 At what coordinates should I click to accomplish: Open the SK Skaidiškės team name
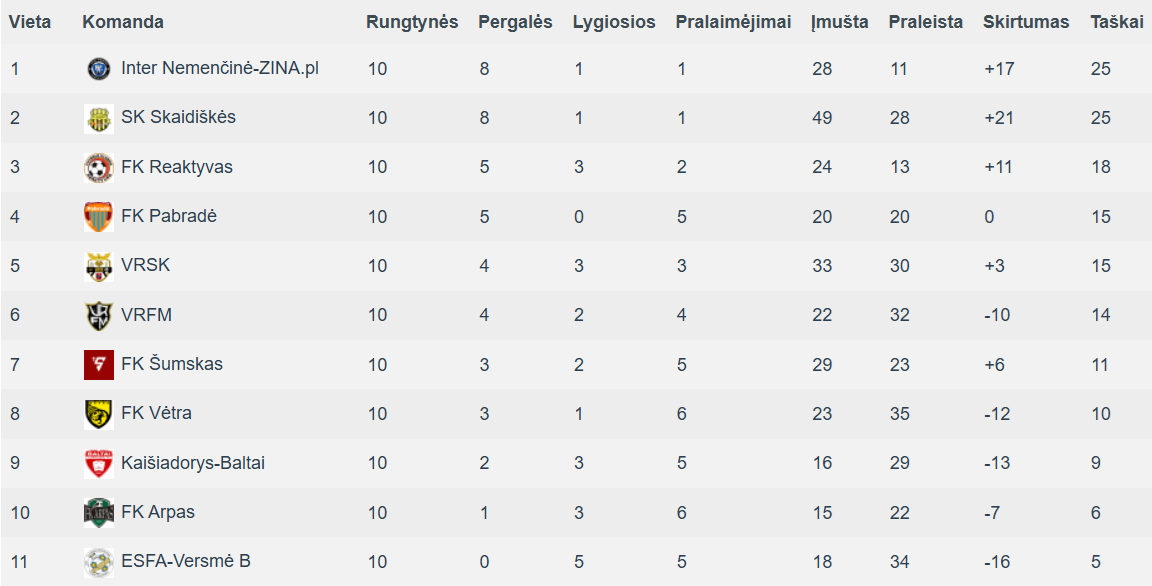click(x=178, y=118)
